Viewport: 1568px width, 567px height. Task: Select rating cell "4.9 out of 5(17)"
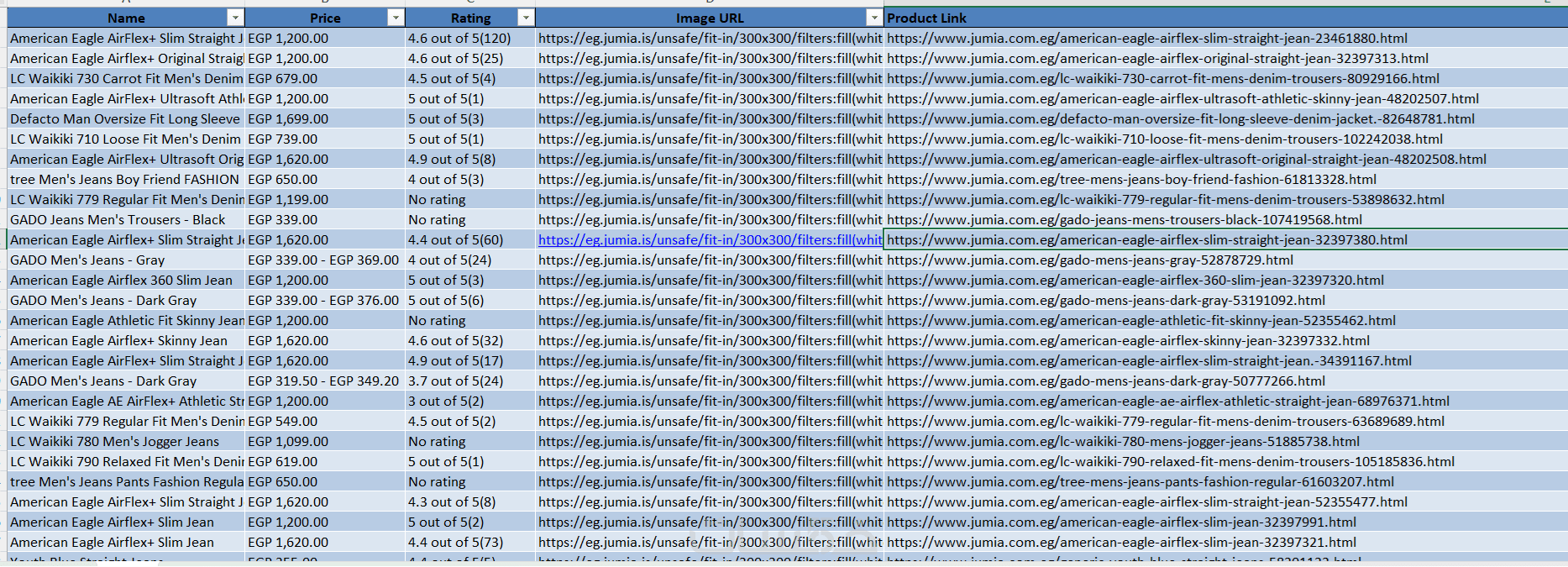click(470, 360)
